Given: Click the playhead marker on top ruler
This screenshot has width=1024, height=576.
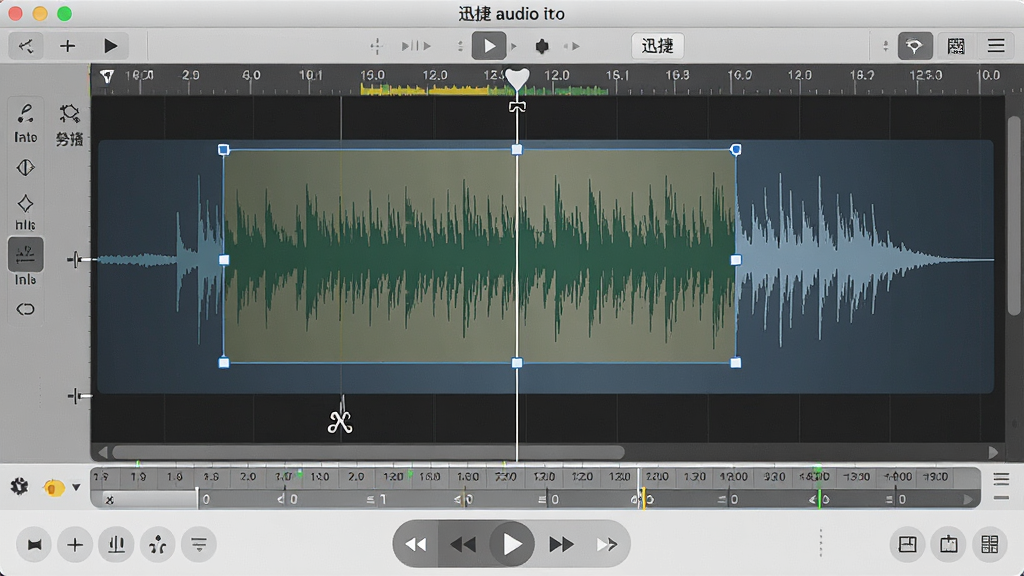Looking at the screenshot, I should pyautogui.click(x=517, y=78).
